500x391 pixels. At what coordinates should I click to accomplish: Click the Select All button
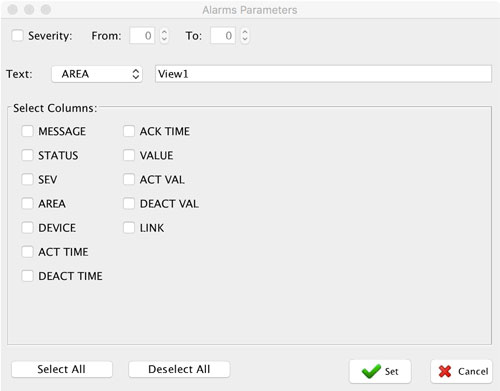click(62, 369)
